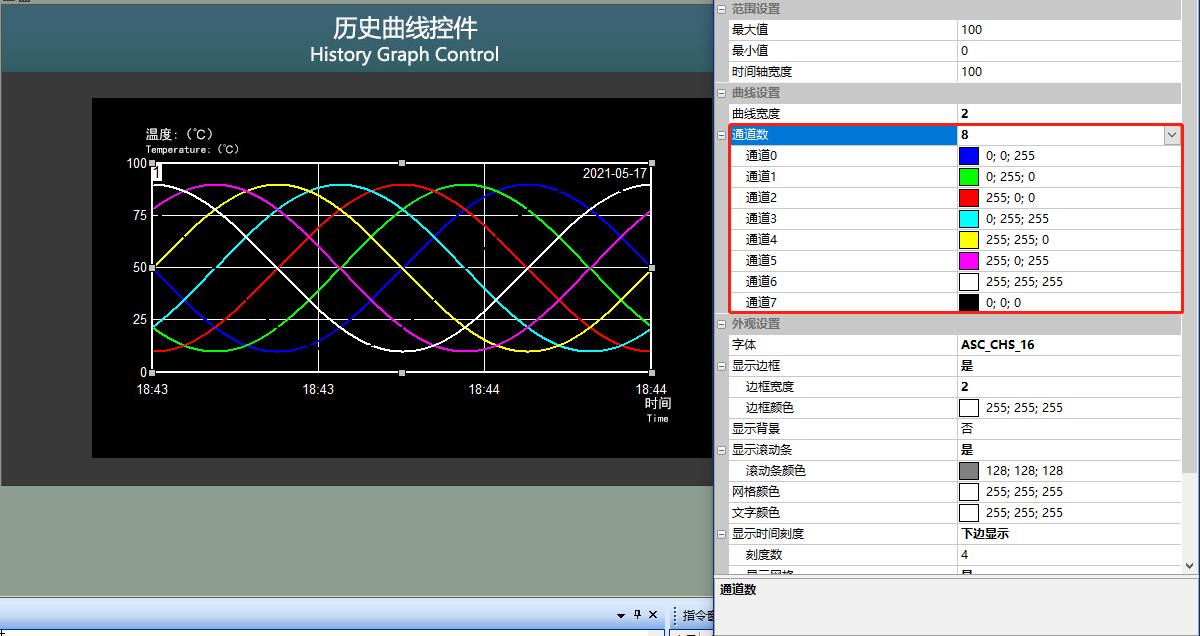Click the green 通道1 color swatch
This screenshot has width=1200, height=636.
click(968, 177)
